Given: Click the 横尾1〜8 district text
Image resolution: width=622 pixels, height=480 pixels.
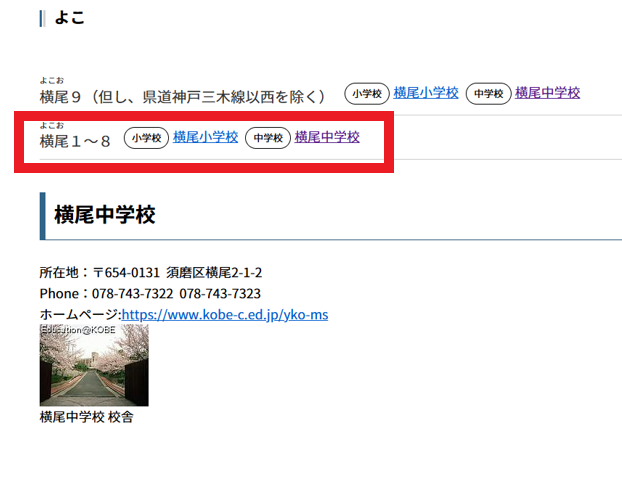Looking at the screenshot, I should pos(75,141).
